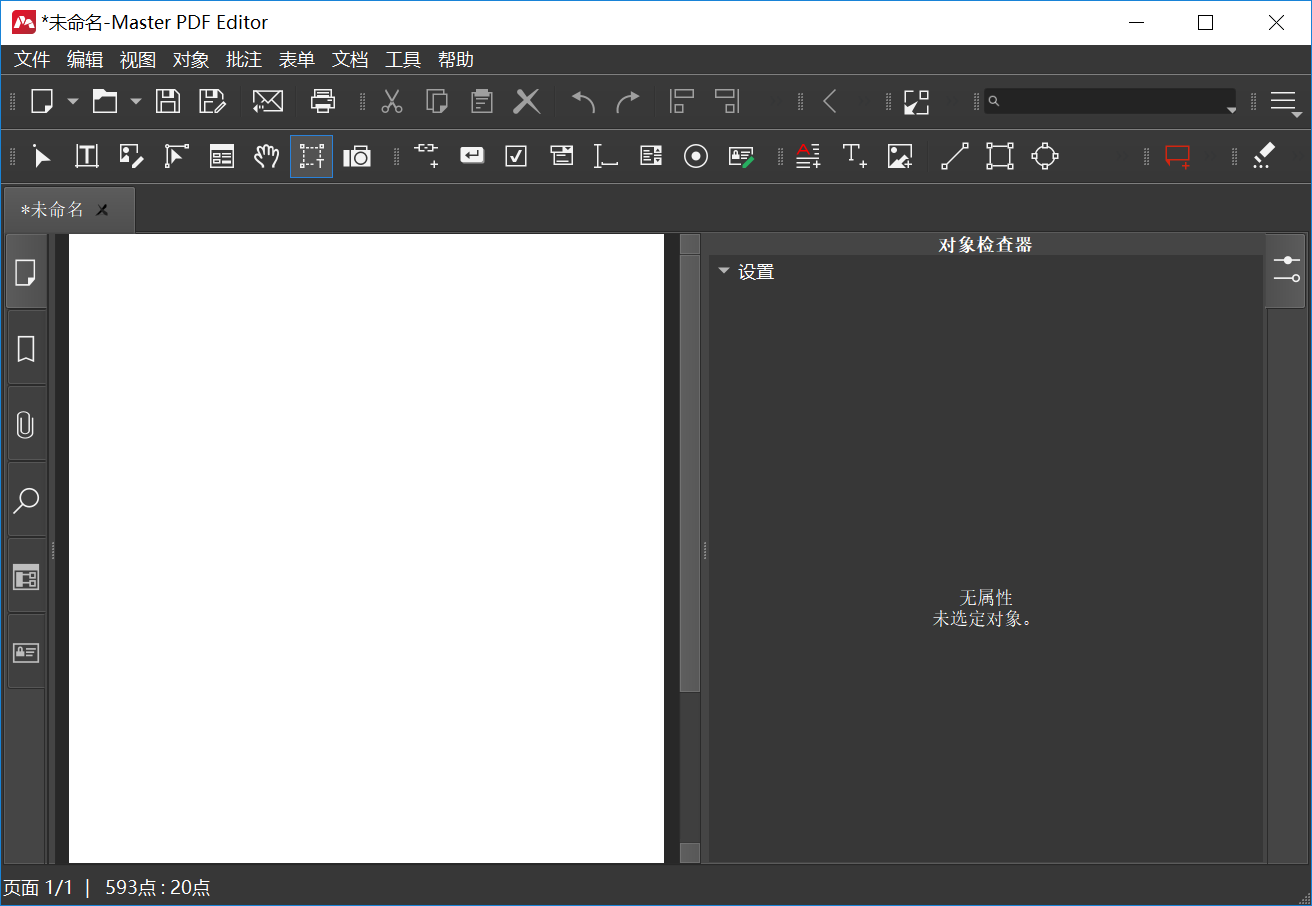Screen dimensions: 1312x906
Task: Send the document by email icon
Action: point(268,101)
